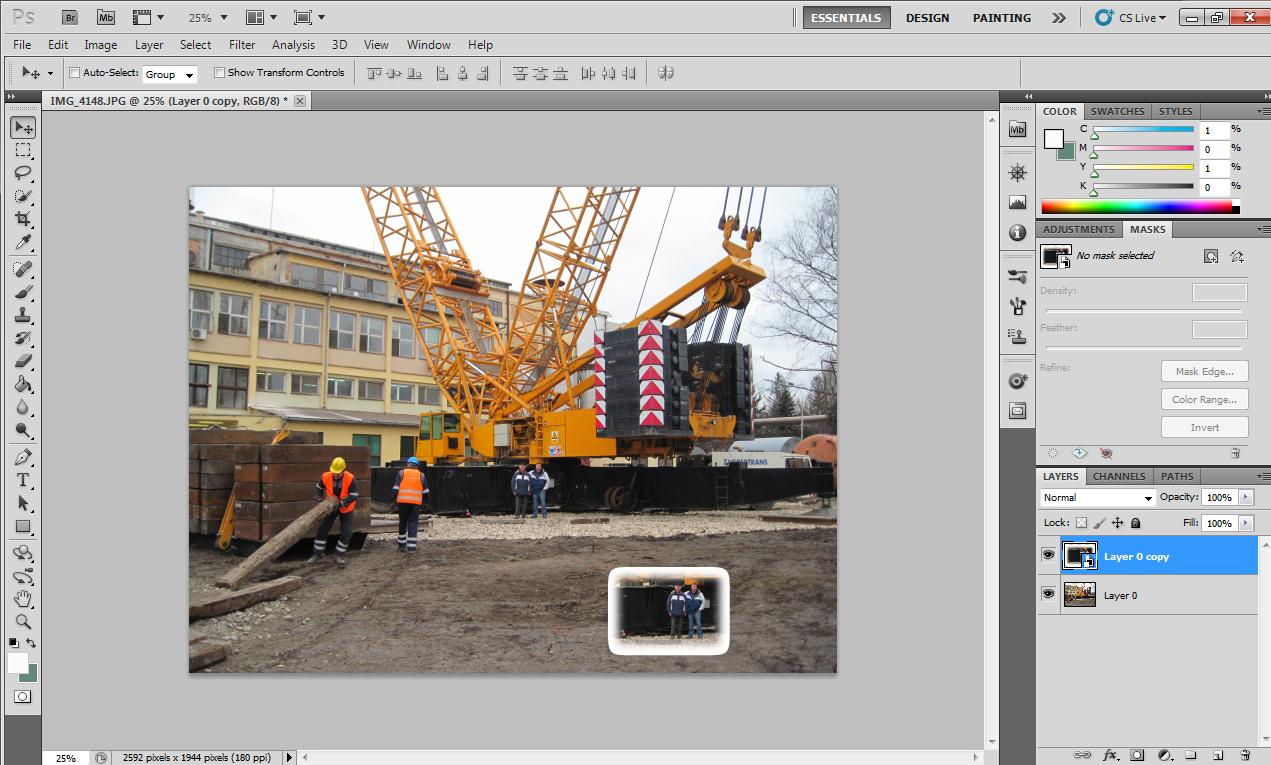Select the Zoom tool in toolbox
Image resolution: width=1271 pixels, height=765 pixels.
click(x=23, y=621)
